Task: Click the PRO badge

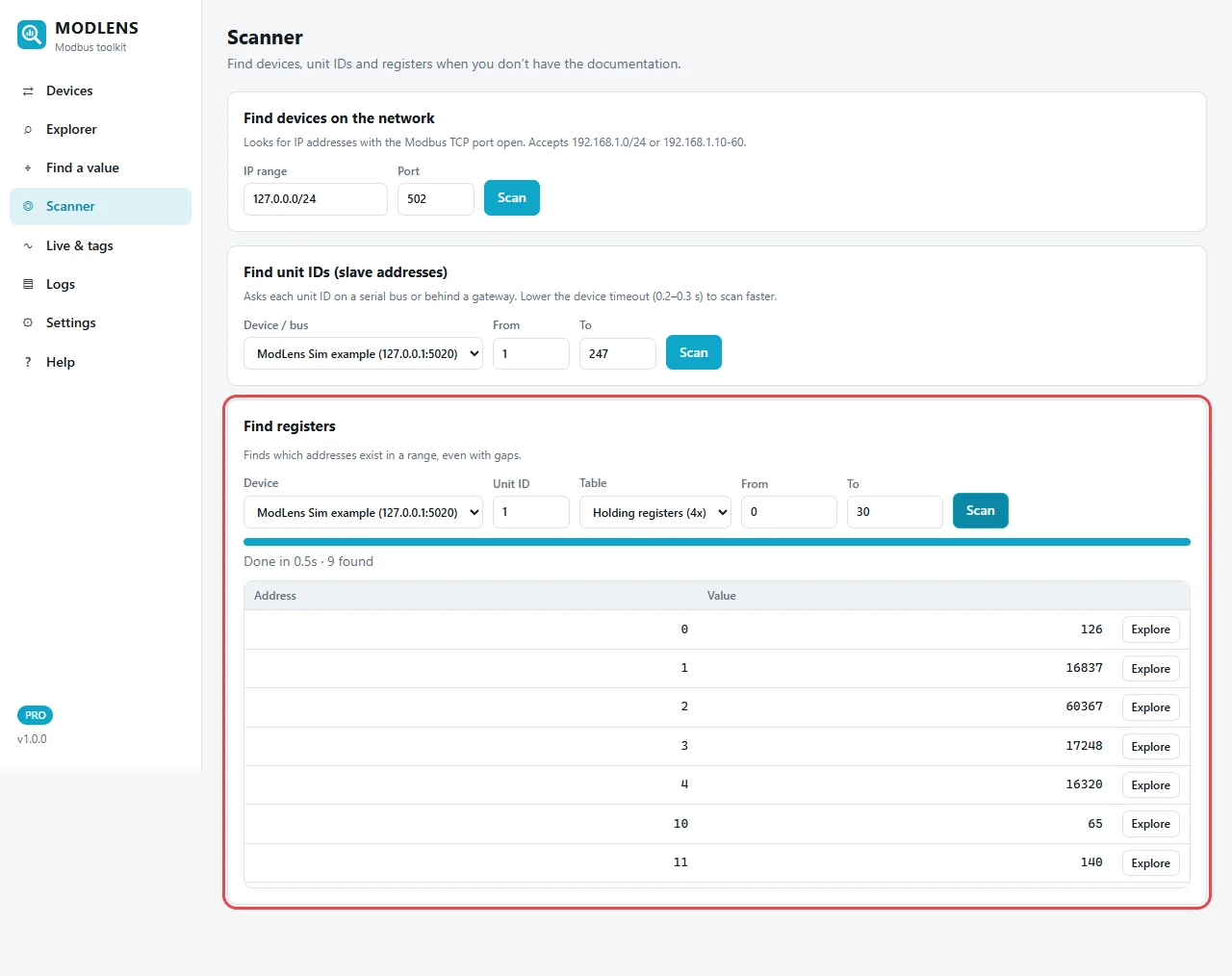Action: click(x=36, y=715)
